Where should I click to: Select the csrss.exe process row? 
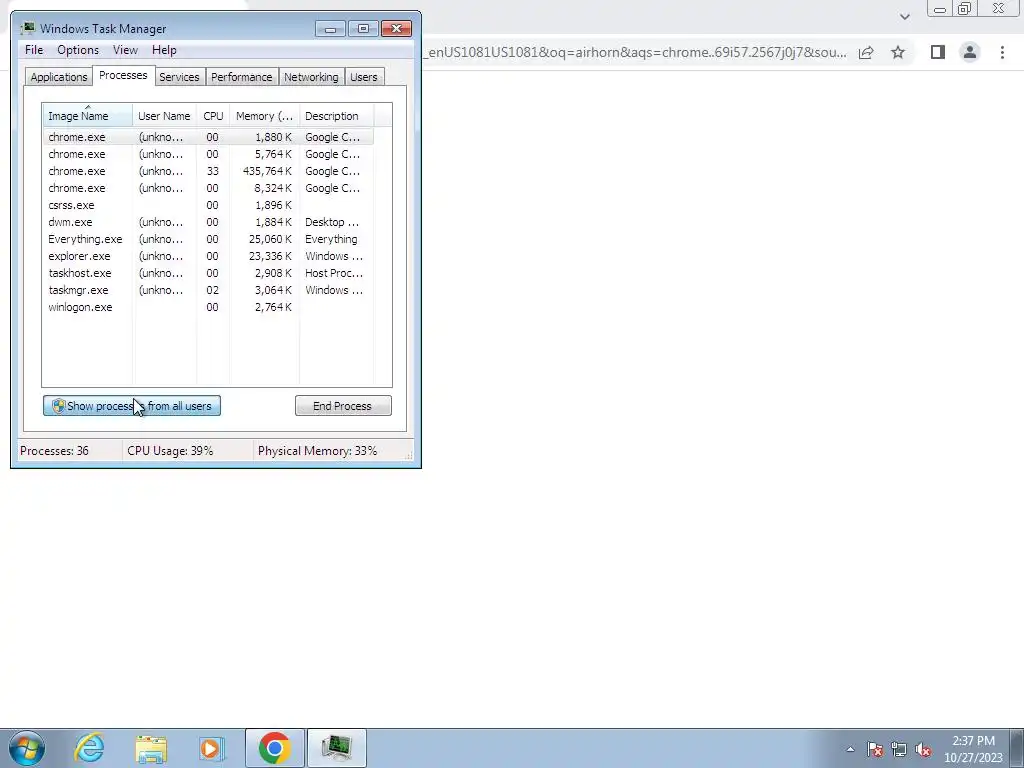tap(208, 205)
